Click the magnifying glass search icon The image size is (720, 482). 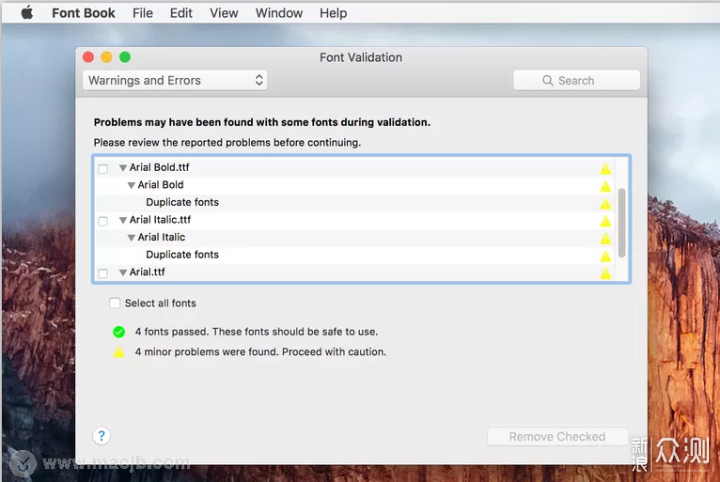tap(547, 80)
